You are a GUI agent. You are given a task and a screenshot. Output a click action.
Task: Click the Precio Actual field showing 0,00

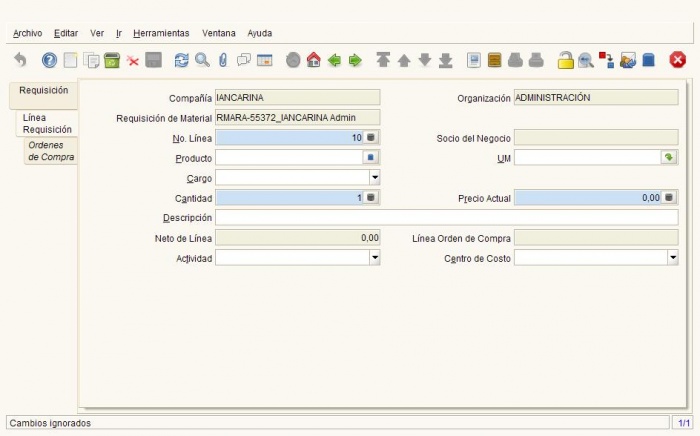click(588, 198)
